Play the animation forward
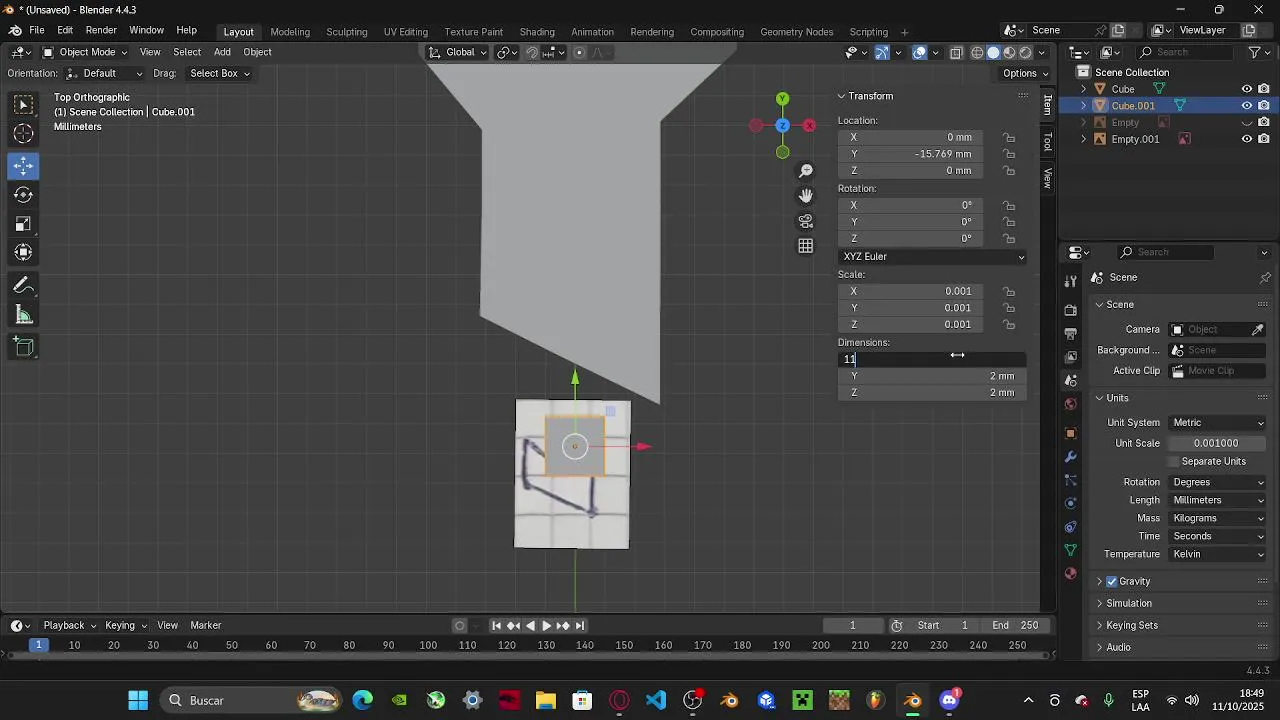 tap(546, 625)
